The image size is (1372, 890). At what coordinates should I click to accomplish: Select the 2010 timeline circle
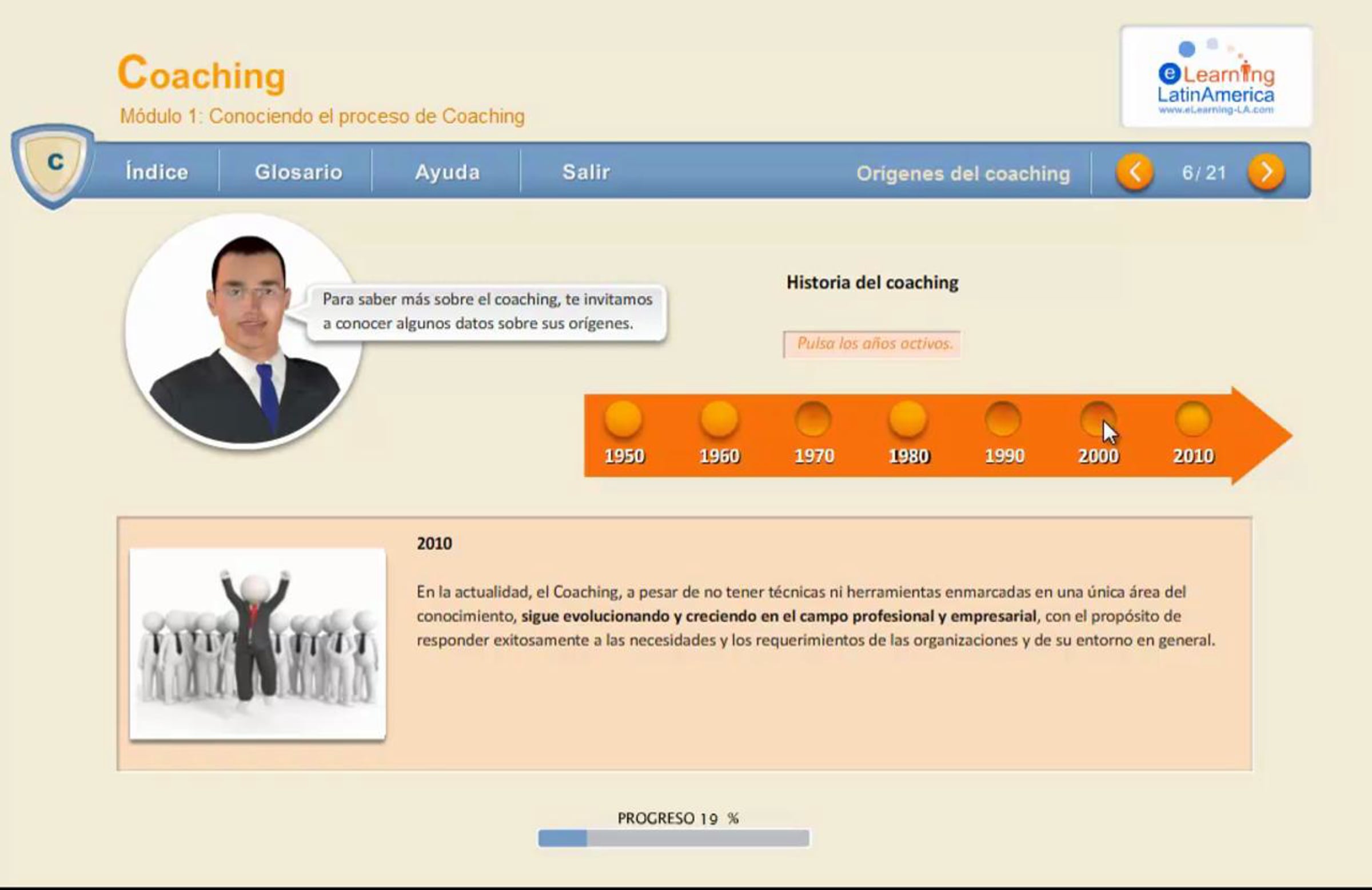pos(1192,419)
